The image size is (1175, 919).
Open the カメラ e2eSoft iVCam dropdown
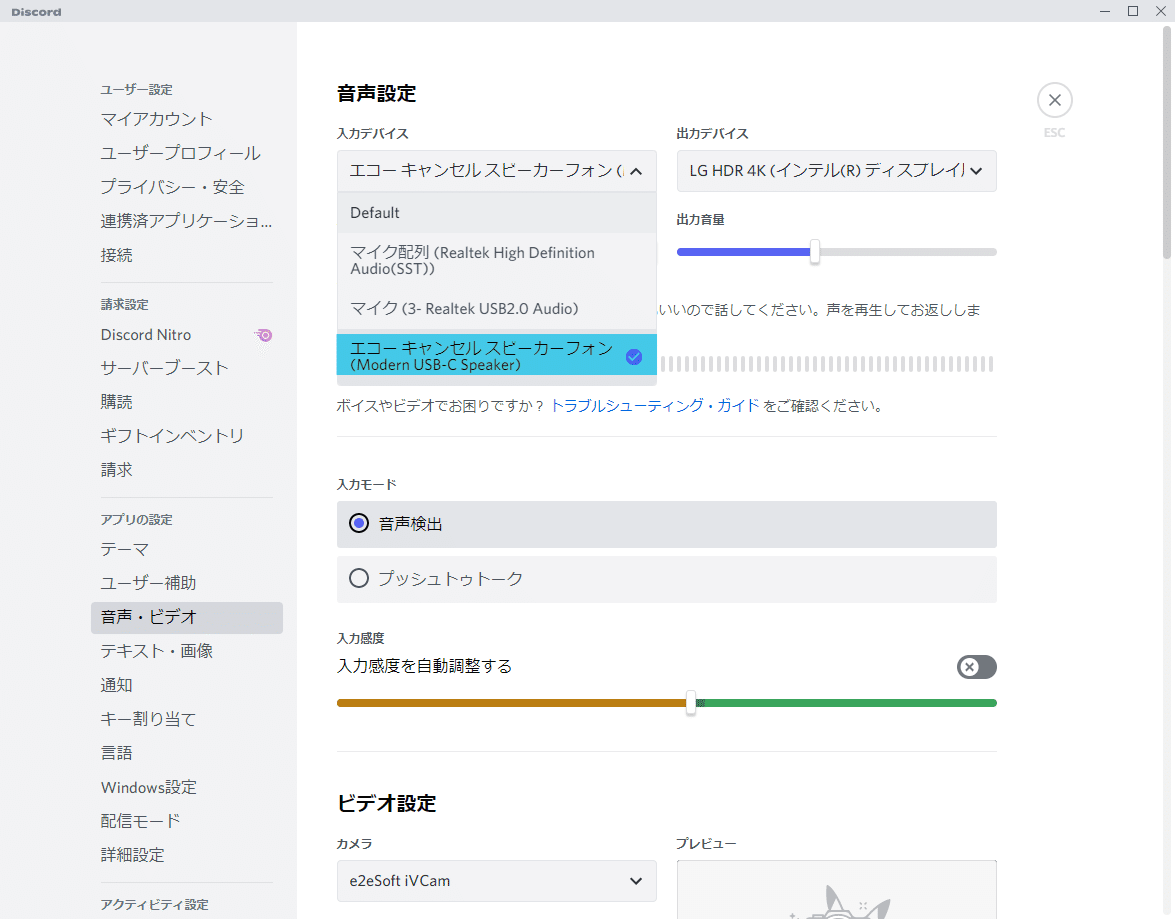497,881
